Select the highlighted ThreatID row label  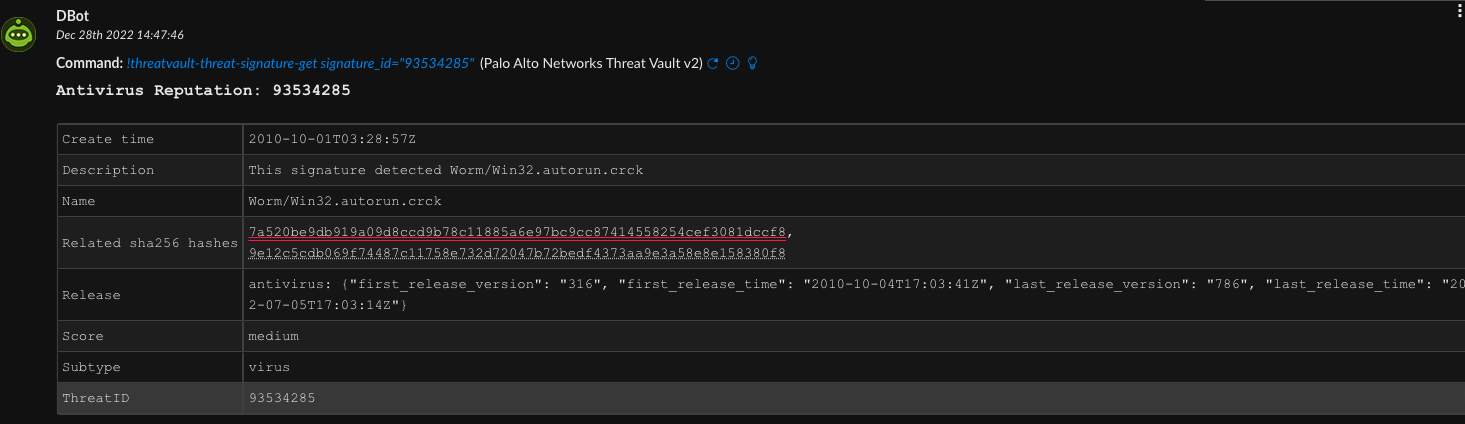pos(95,398)
